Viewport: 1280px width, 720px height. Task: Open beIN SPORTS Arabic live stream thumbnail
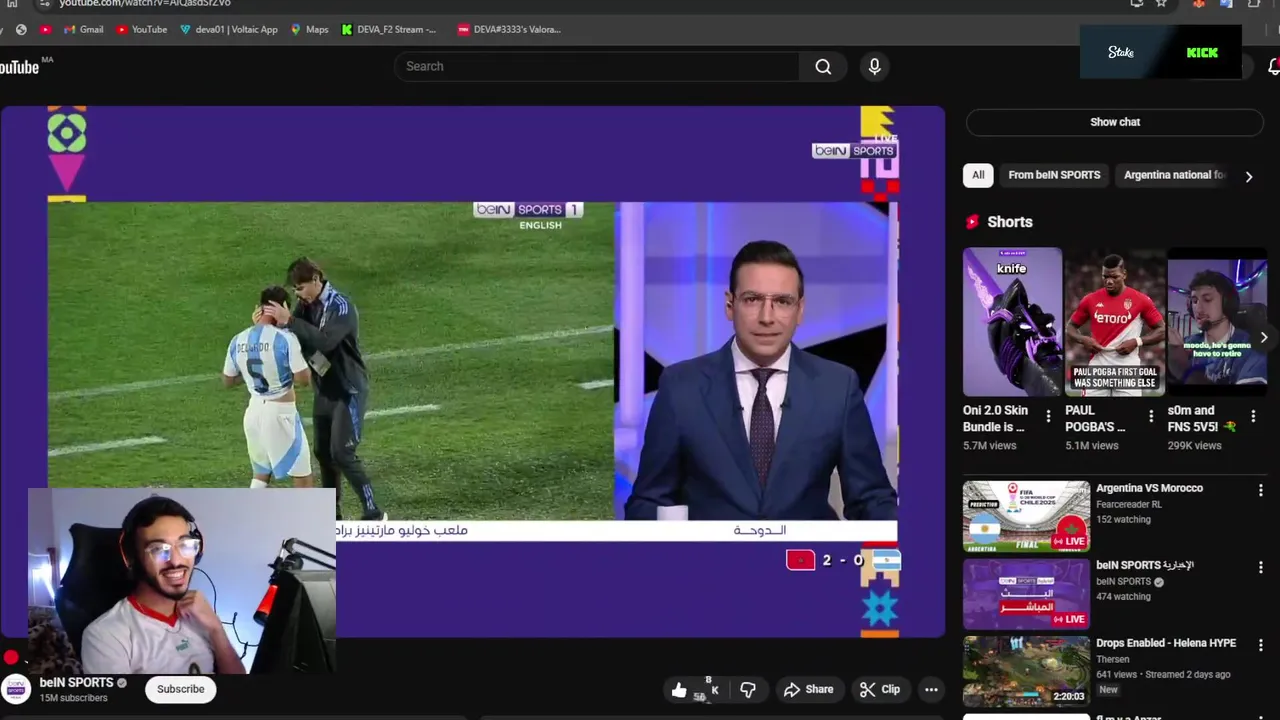click(1026, 594)
